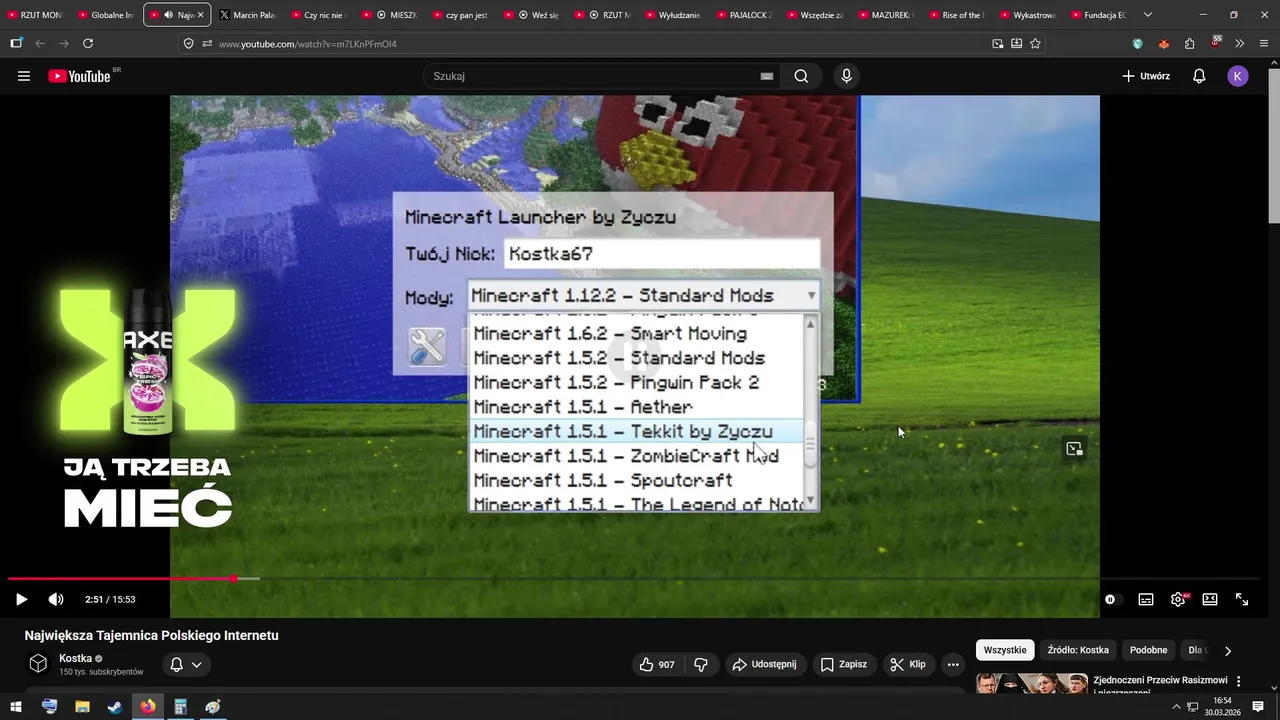Open Calculator from taskbar
The image size is (1280, 720).
point(180,707)
